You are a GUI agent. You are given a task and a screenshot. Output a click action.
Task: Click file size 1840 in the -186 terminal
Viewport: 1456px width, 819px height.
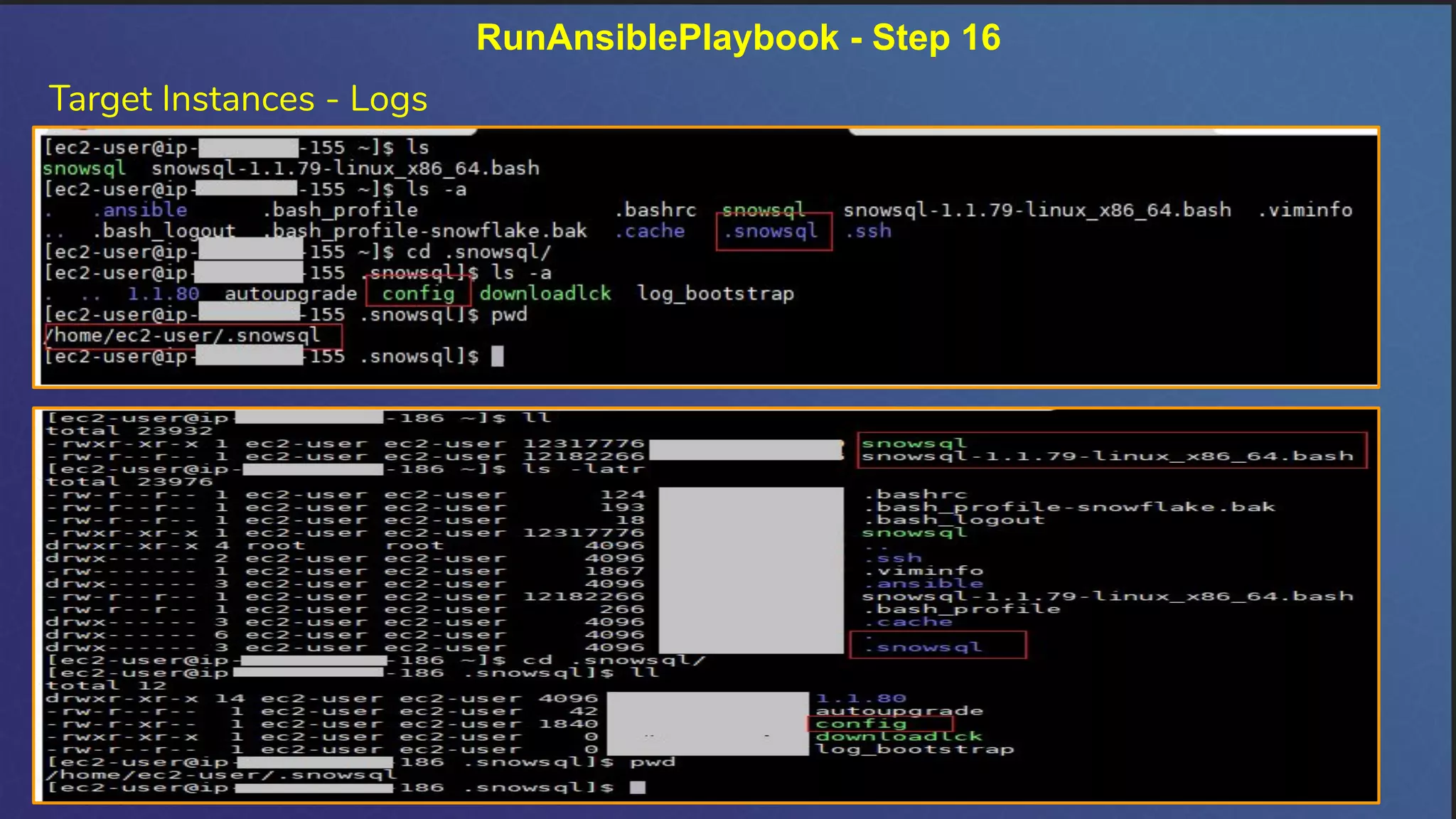568,724
